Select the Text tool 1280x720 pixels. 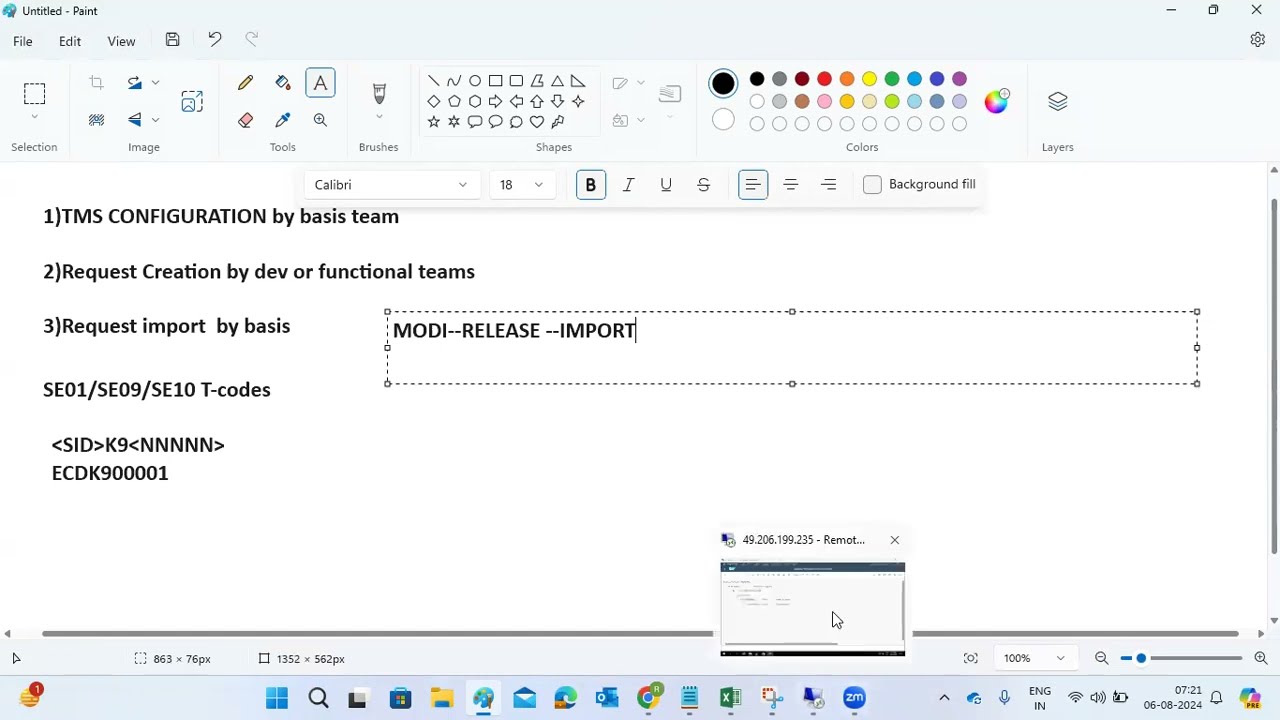(320, 83)
